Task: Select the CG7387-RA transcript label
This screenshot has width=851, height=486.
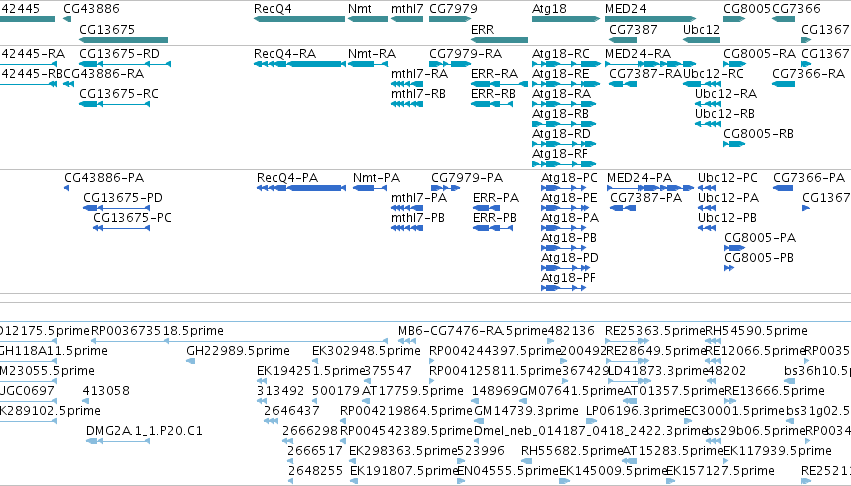Action: (645, 74)
